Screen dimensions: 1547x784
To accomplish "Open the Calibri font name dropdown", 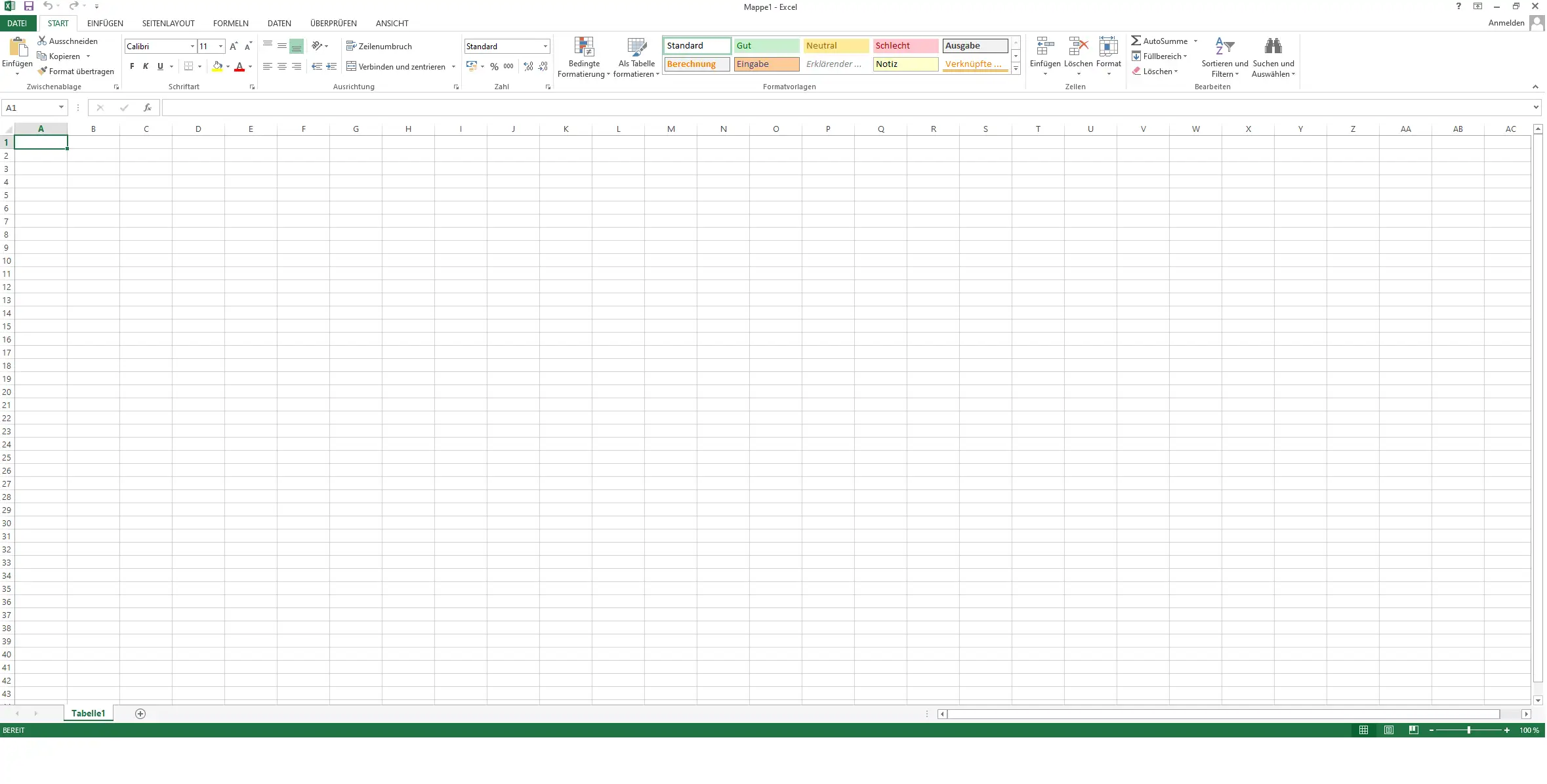I will [192, 46].
